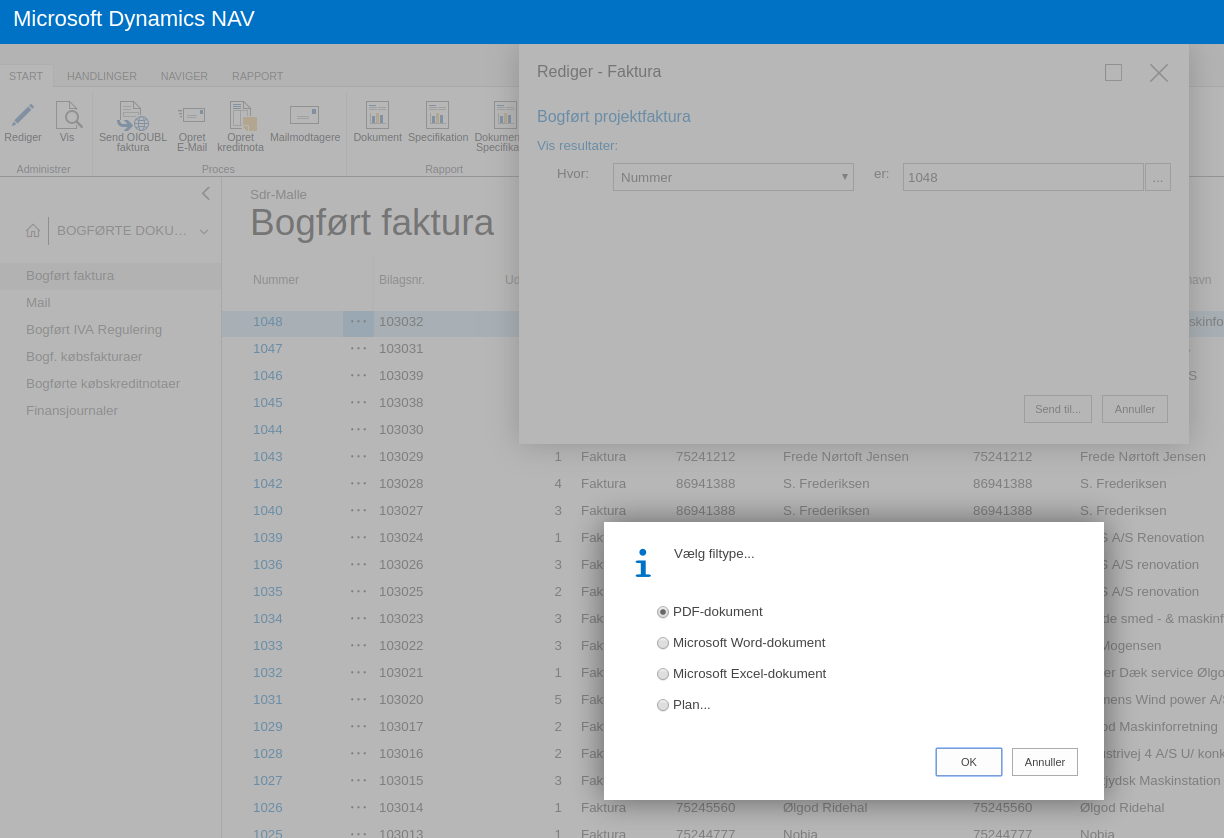This screenshot has height=838, width=1224.
Task: Maximize the Rediger - Faktura dialog
Action: (x=1113, y=72)
